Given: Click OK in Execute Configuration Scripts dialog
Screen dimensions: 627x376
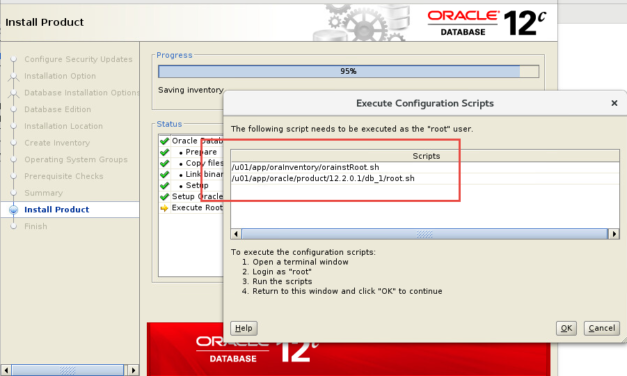Looking at the screenshot, I should [x=566, y=328].
